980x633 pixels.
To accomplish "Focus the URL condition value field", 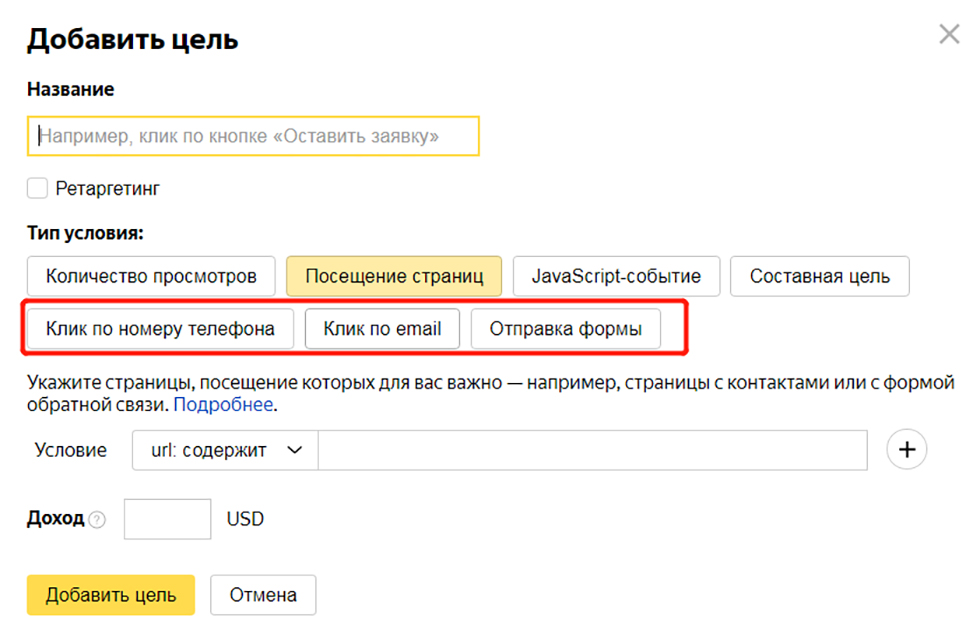I will tap(592, 450).
